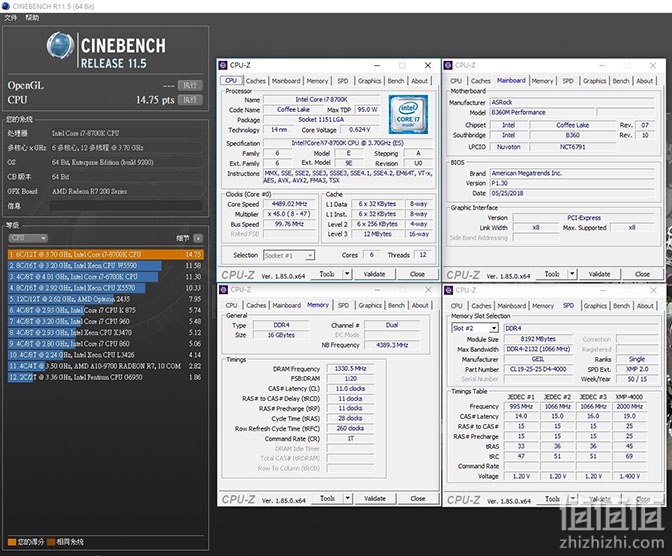This screenshot has width=672, height=556.
Task: Select ranking row AMD Opteron 2435
Action: point(105,299)
